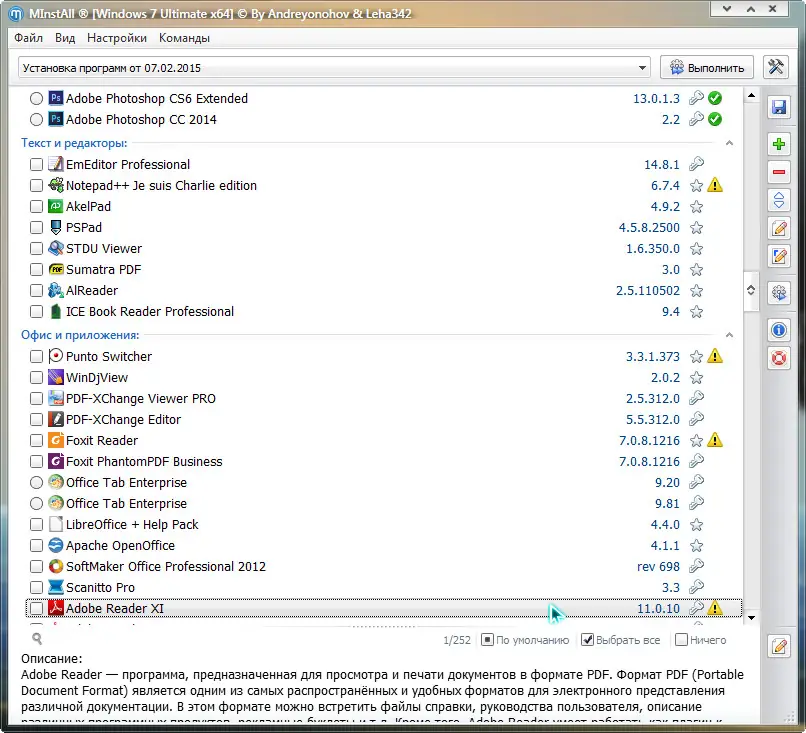806x733 pixels.
Task: Click the splitter grip dots above the description
Action: click(x=383, y=627)
